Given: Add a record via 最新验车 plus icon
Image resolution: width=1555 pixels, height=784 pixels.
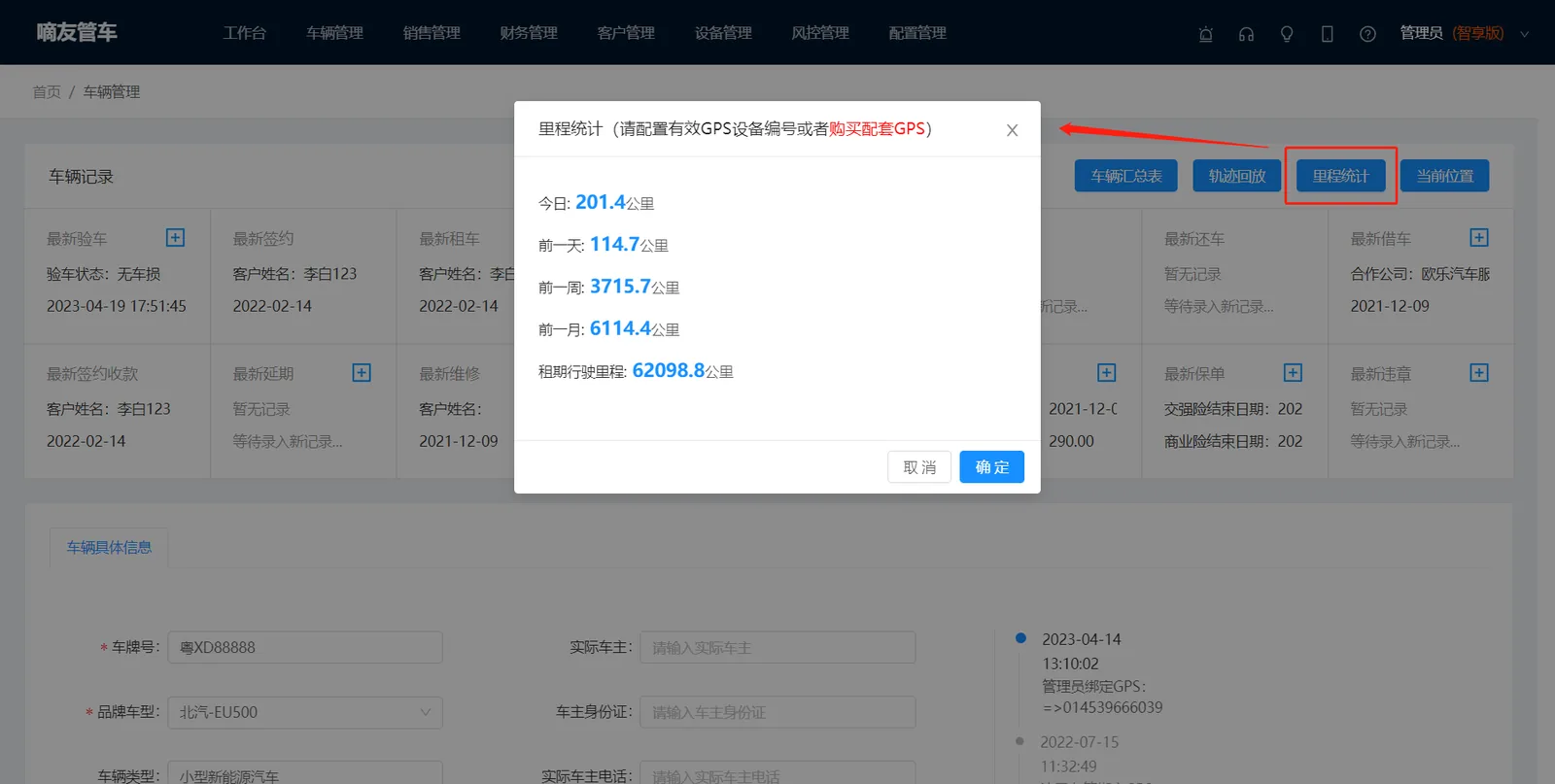Looking at the screenshot, I should point(175,238).
